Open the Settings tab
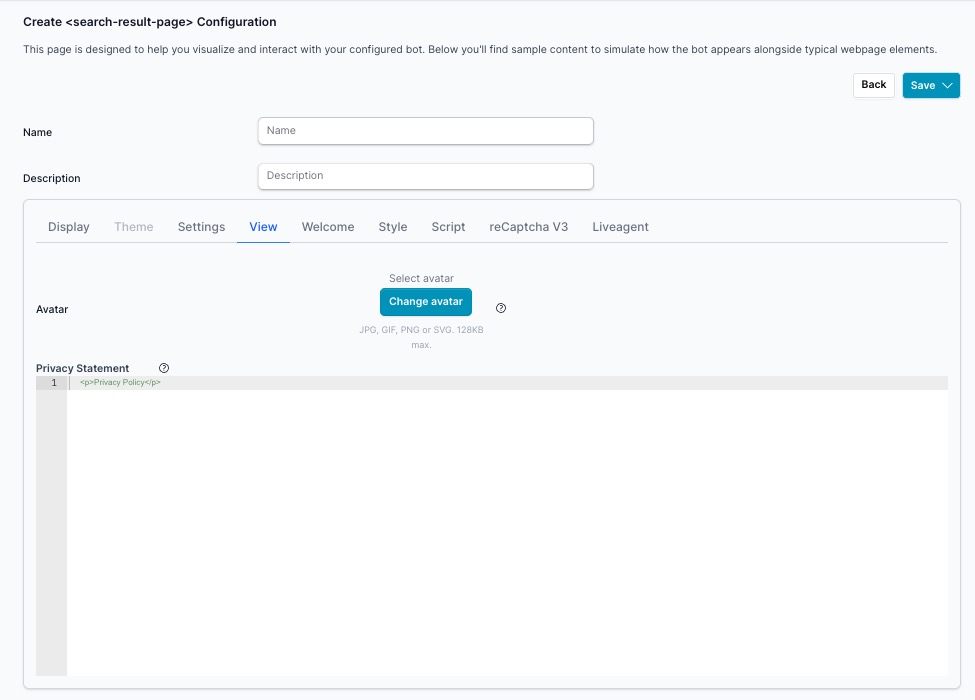The width and height of the screenshot is (975, 700). click(x=201, y=227)
